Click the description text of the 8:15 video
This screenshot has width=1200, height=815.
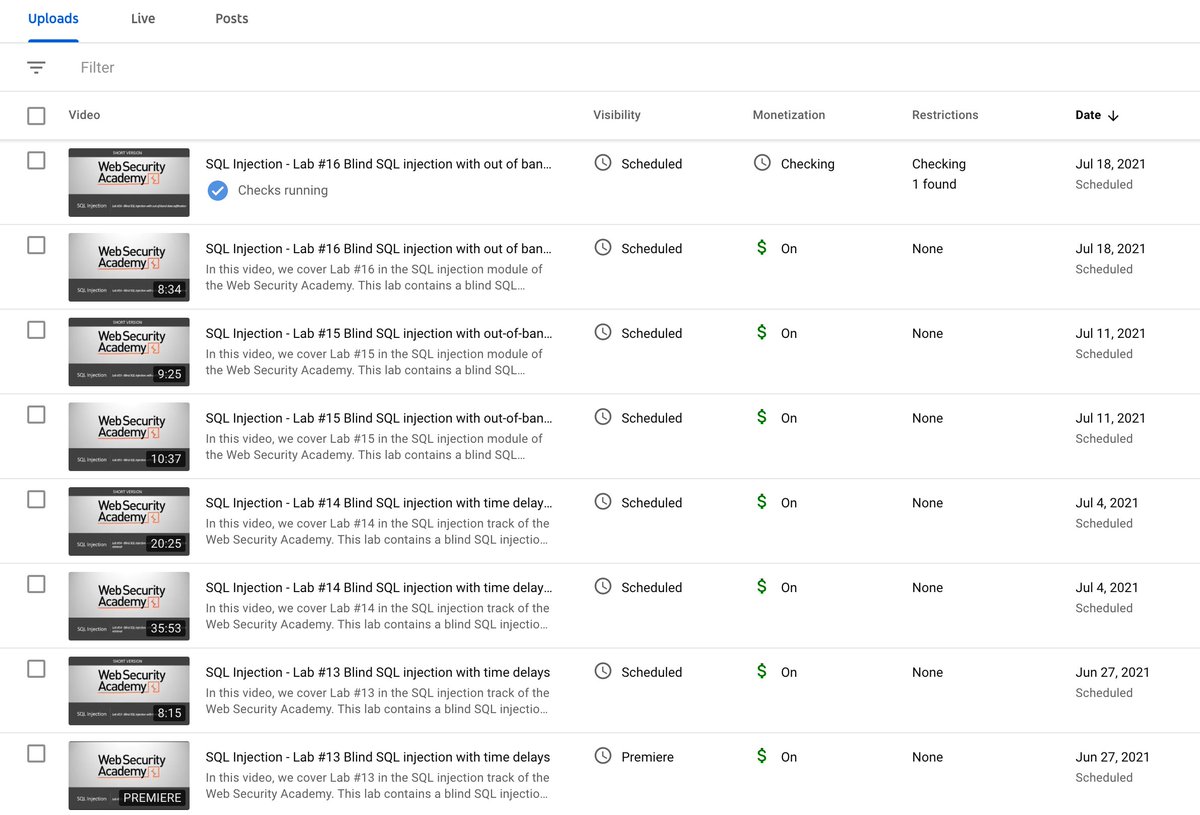tap(378, 701)
